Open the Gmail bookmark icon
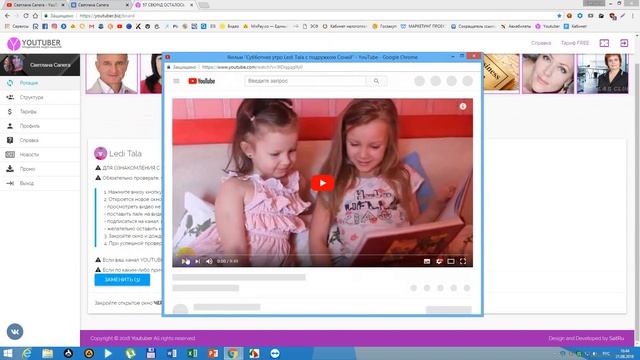Image resolution: width=640 pixels, height=360 pixels. (91, 26)
